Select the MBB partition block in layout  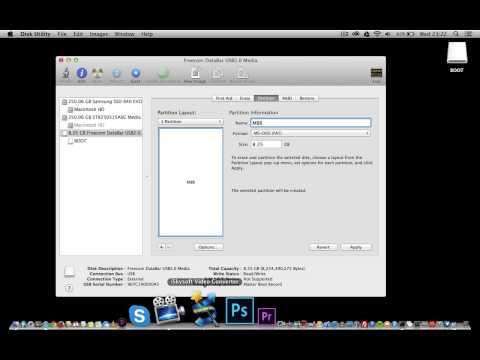pyautogui.click(x=191, y=182)
